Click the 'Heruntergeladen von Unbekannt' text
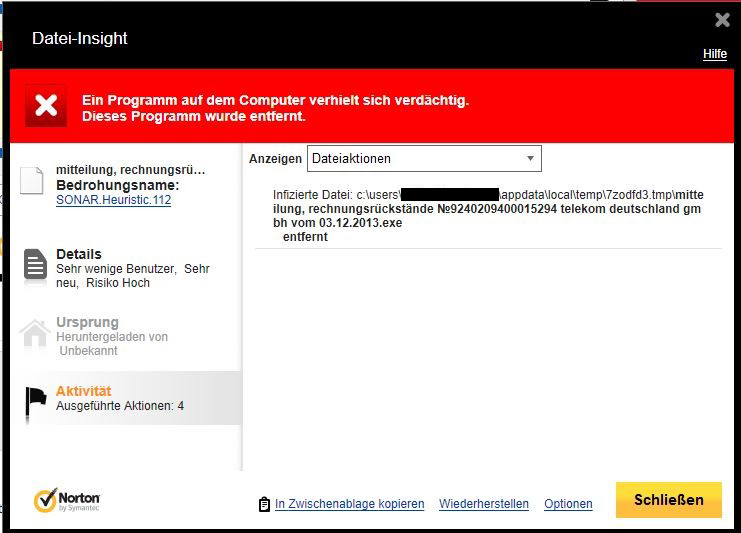This screenshot has height=533, width=741. (112, 344)
